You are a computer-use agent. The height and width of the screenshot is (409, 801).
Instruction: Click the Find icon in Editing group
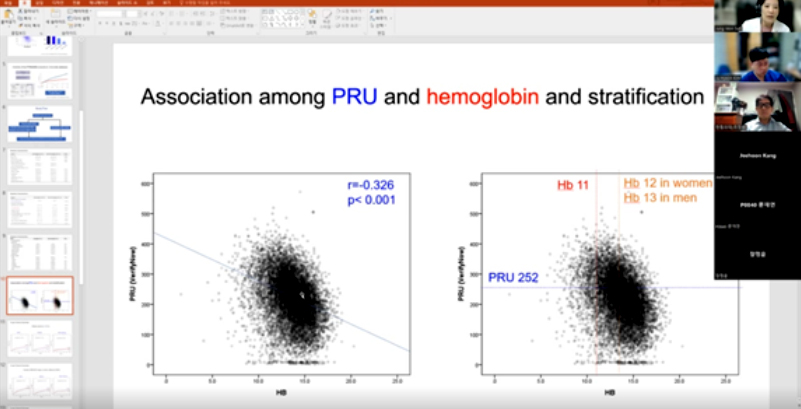click(x=374, y=11)
